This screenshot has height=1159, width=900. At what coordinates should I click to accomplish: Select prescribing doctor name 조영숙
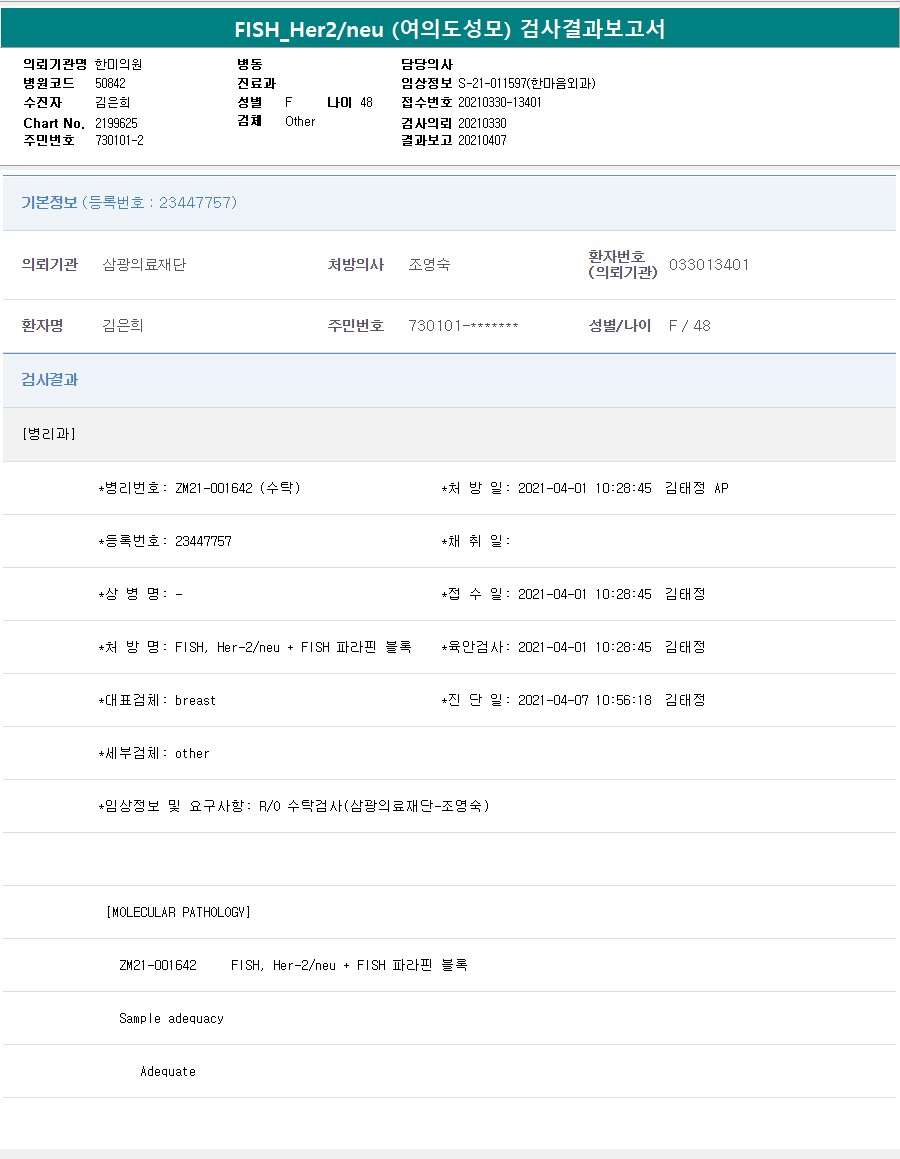click(x=429, y=265)
